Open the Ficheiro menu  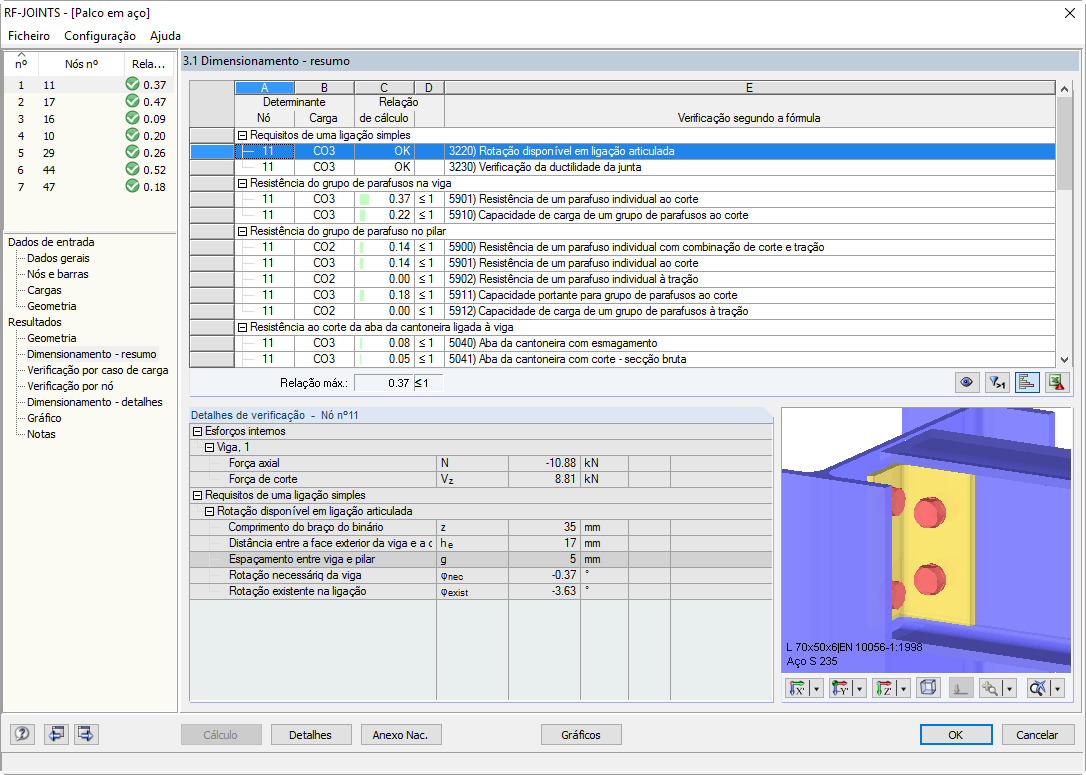click(29, 35)
